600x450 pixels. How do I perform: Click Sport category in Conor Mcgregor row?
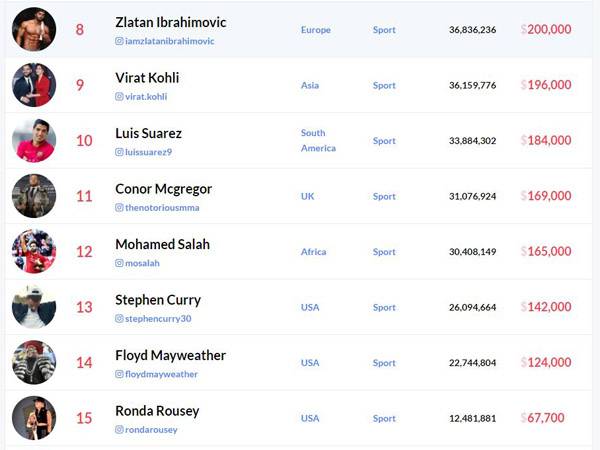tap(384, 197)
